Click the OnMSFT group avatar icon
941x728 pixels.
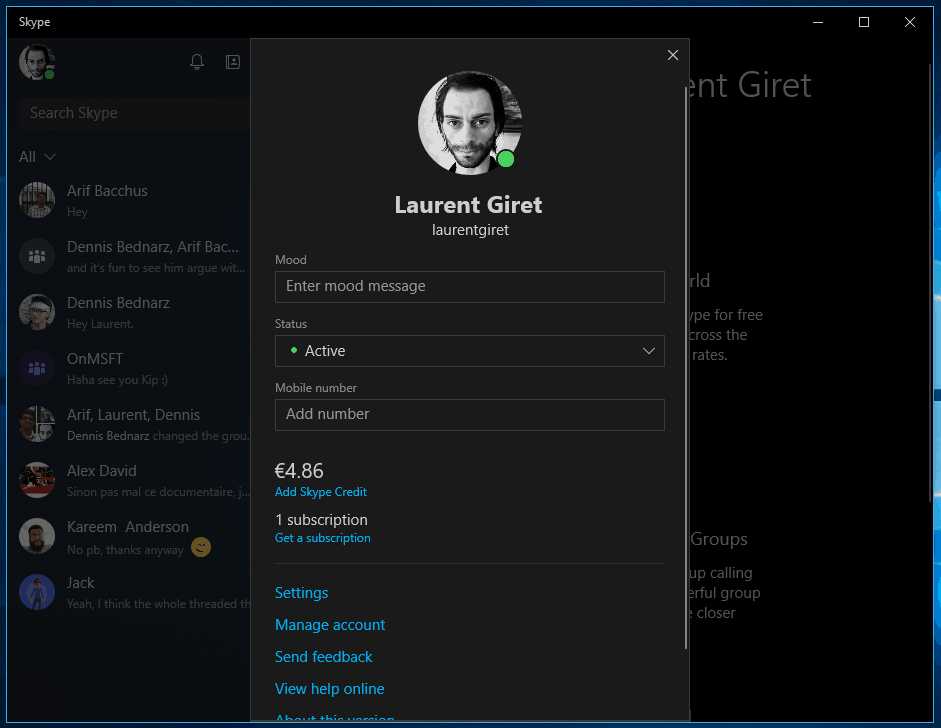(x=37, y=368)
